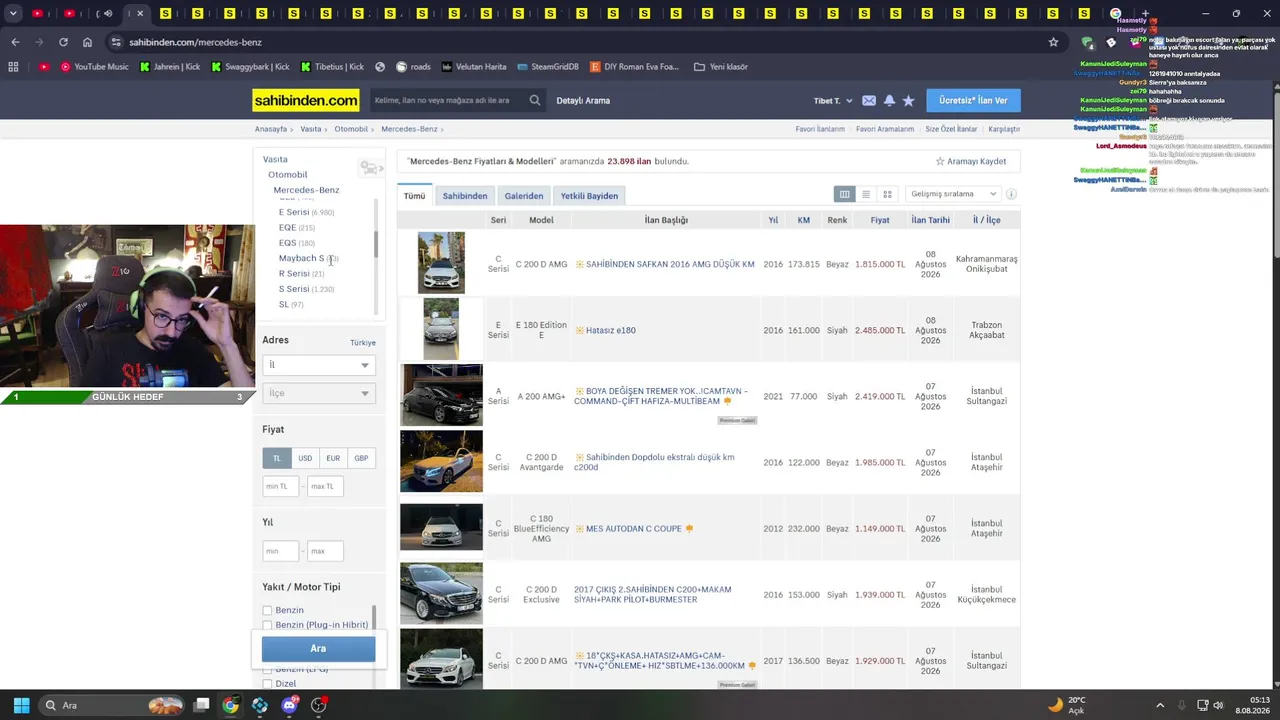Viewport: 1280px width, 720px height.
Task: Click the vehicle category change icon
Action: tap(371, 168)
